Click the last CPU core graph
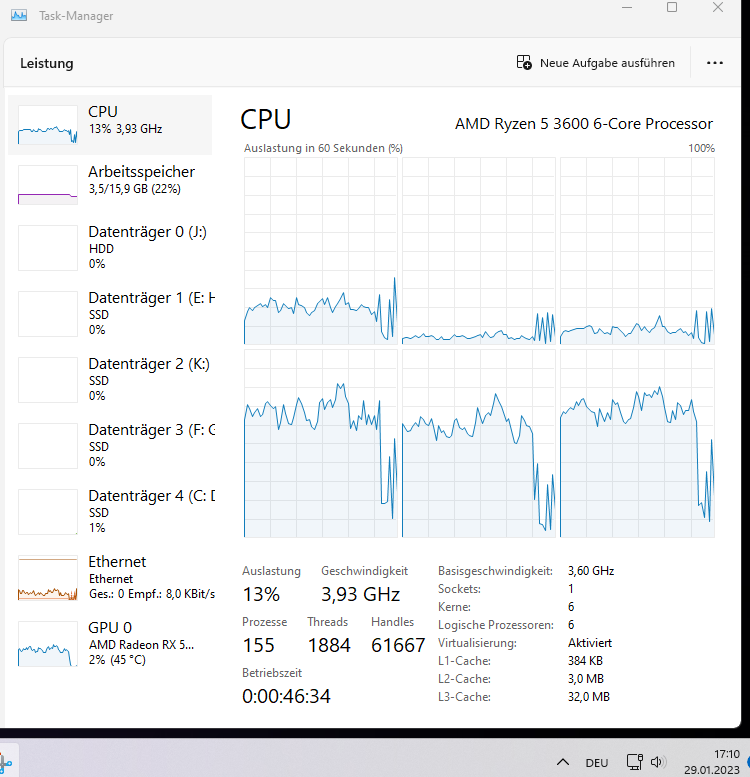The height and width of the screenshot is (777, 750). [x=637, y=443]
